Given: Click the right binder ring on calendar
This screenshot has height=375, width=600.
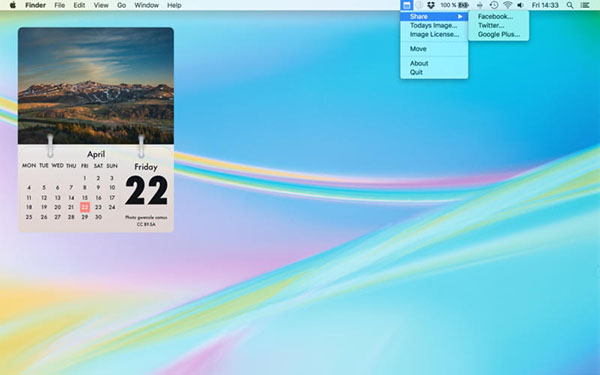Looking at the screenshot, I should tap(141, 146).
